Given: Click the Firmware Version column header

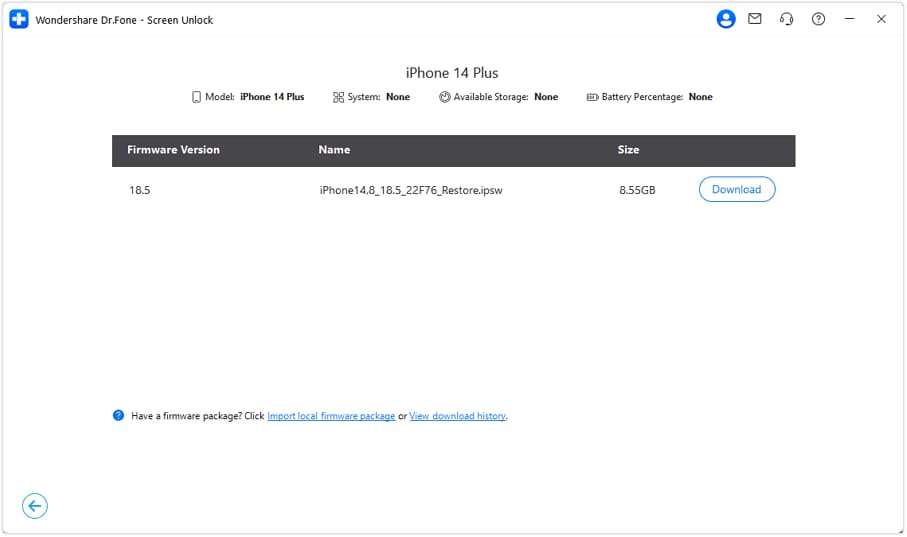Looking at the screenshot, I should coord(174,150).
